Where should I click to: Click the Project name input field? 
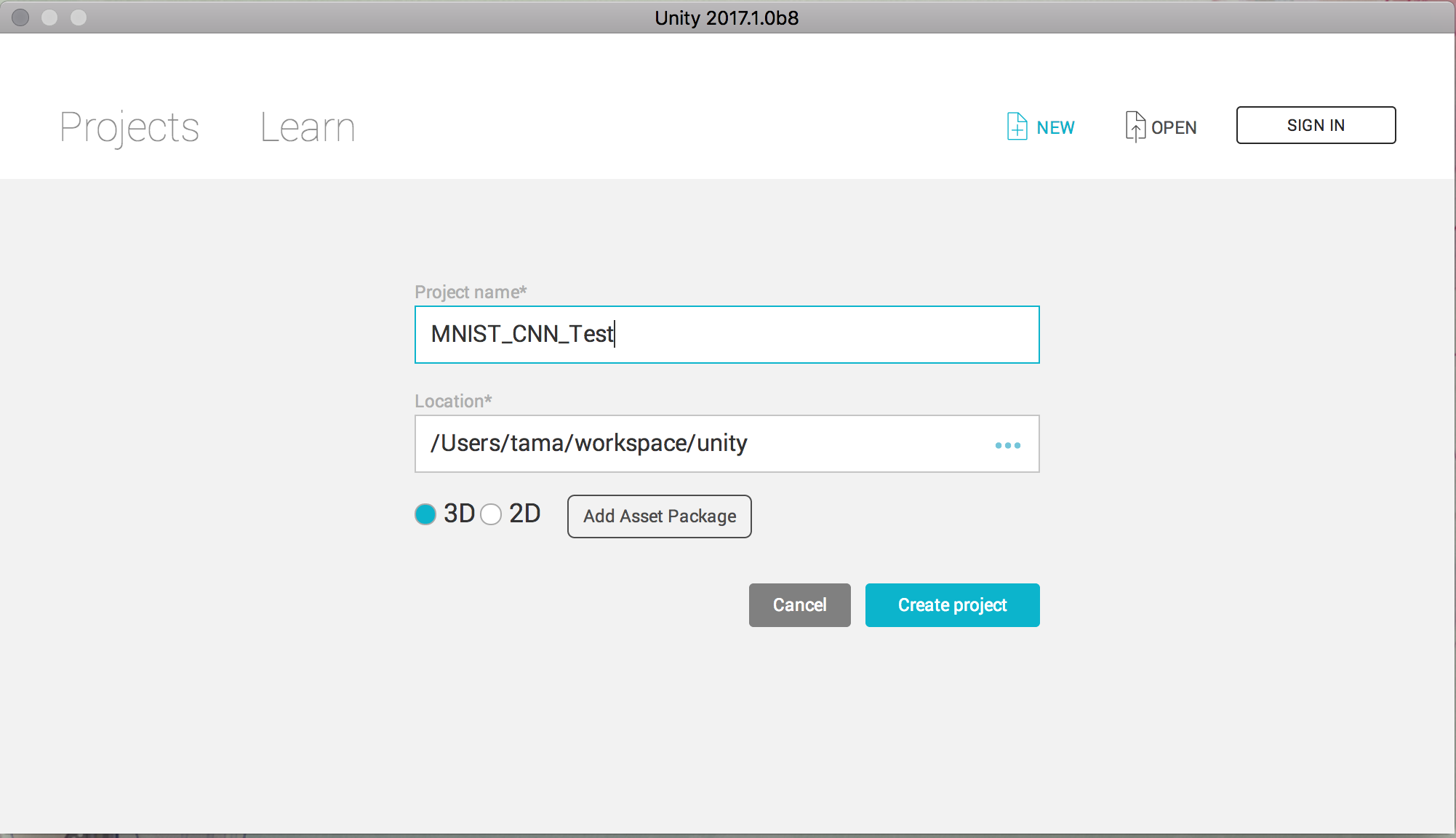coord(727,334)
